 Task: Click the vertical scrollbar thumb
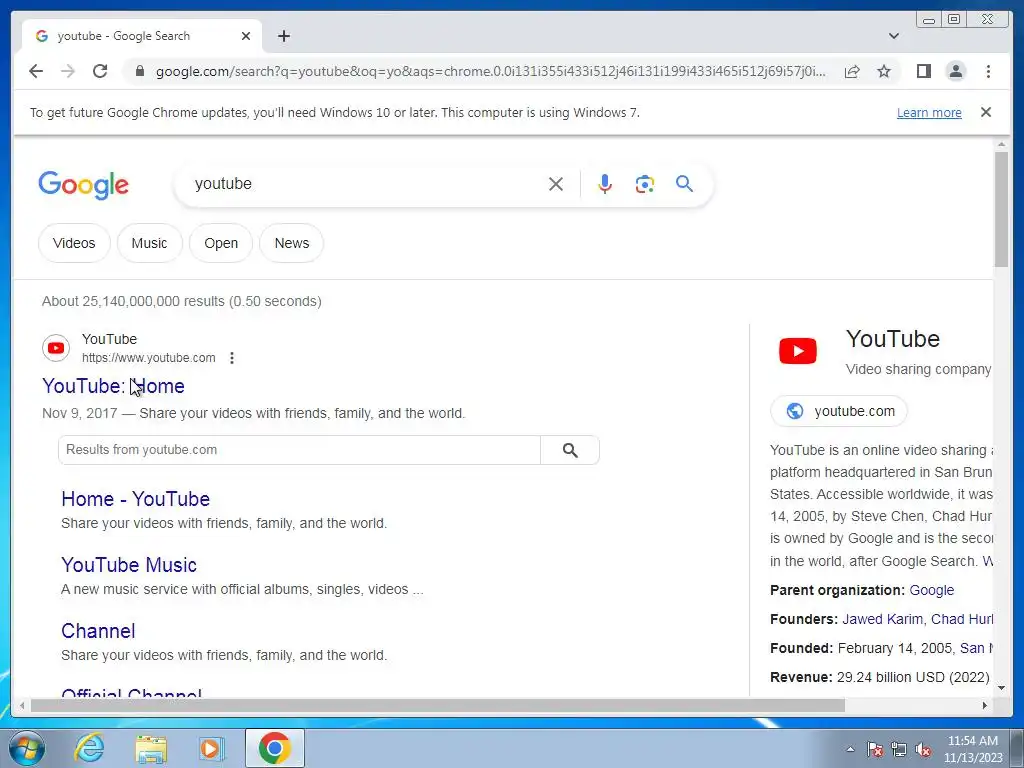click(1001, 209)
